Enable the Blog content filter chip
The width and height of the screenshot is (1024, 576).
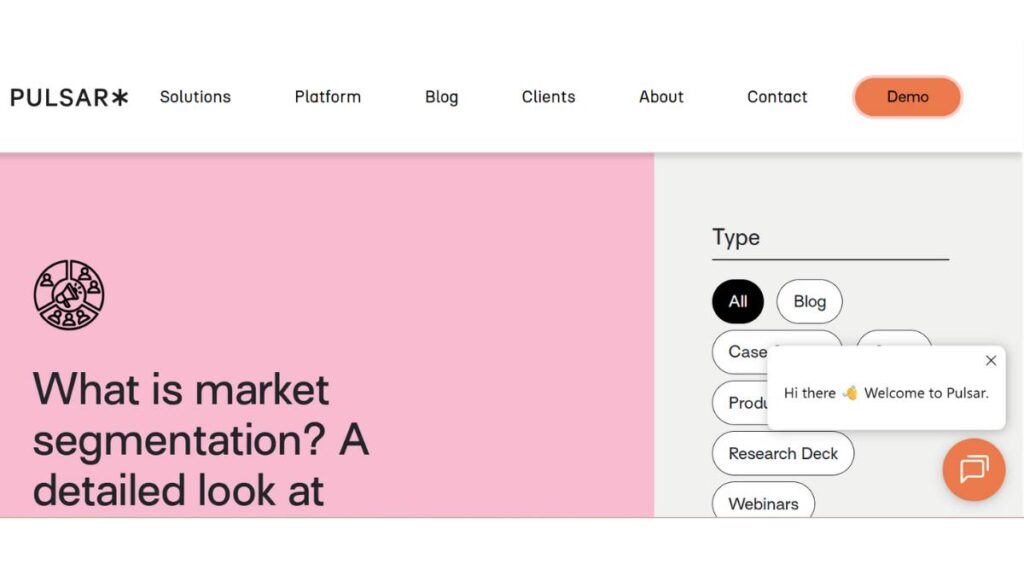pyautogui.click(x=809, y=301)
